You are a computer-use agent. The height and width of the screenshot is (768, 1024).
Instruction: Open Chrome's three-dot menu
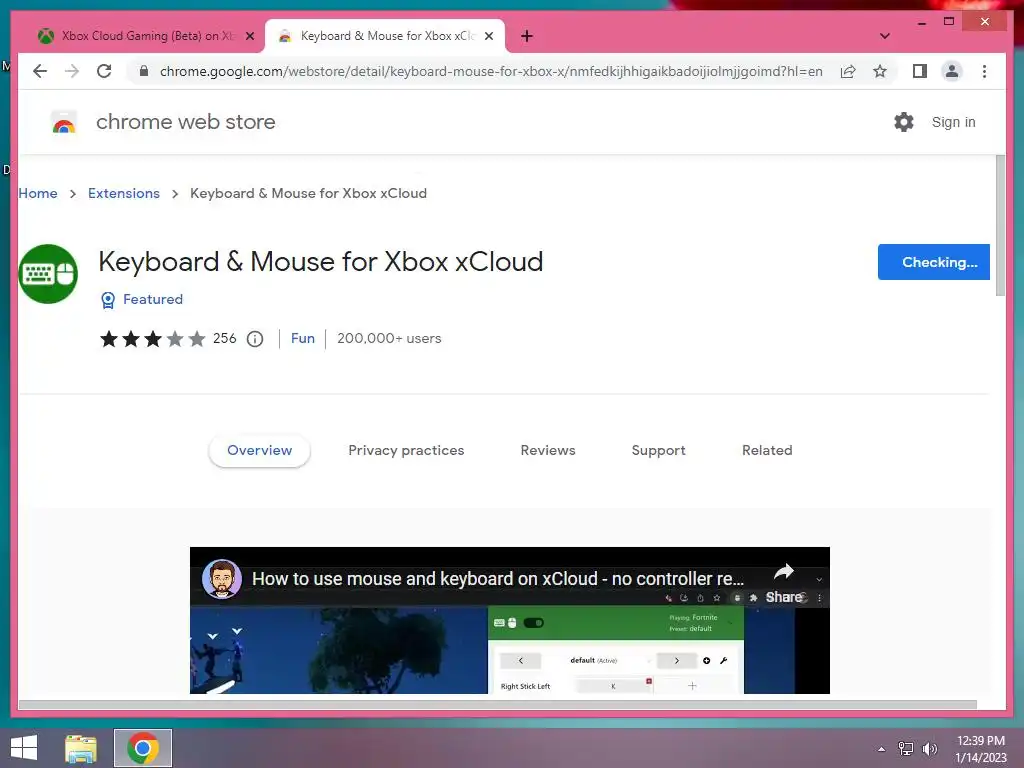coord(984,71)
